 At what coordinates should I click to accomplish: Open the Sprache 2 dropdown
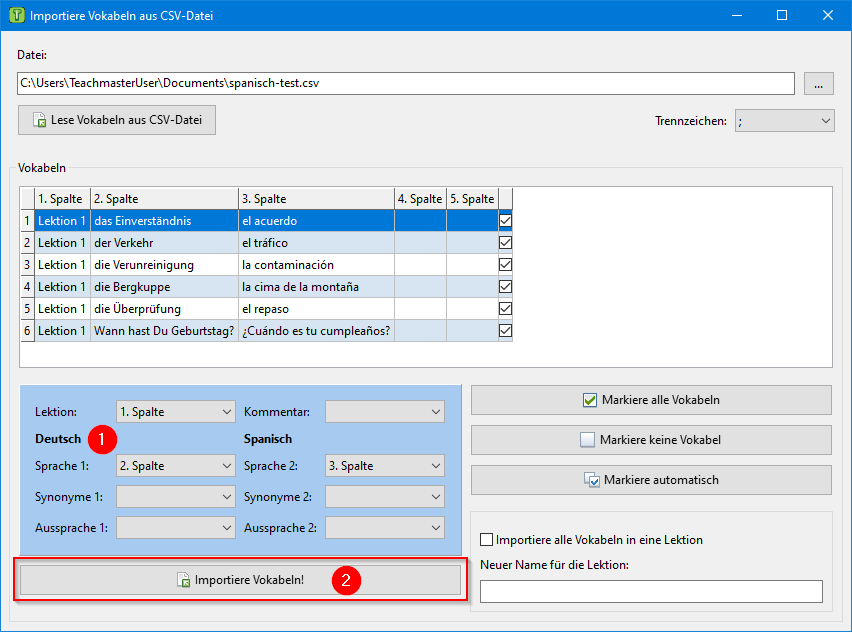click(x=385, y=466)
